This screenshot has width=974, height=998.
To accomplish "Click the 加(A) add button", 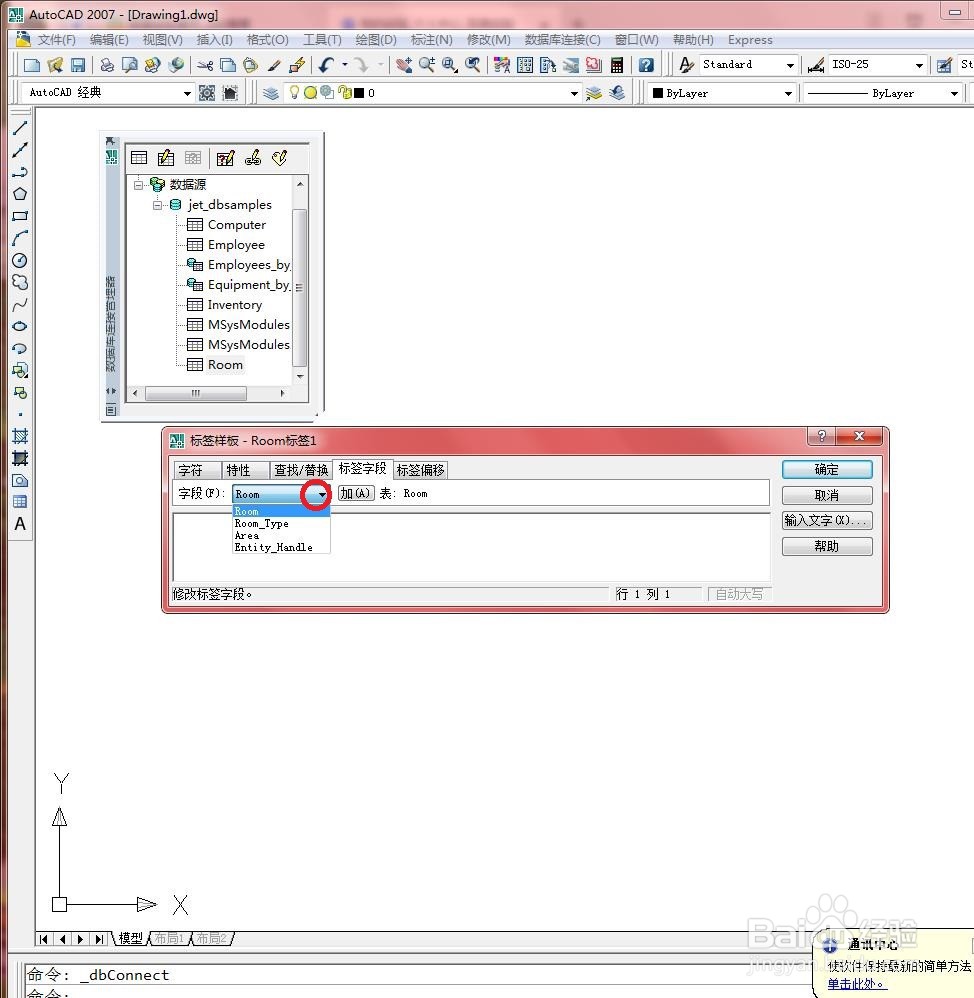I will click(356, 493).
